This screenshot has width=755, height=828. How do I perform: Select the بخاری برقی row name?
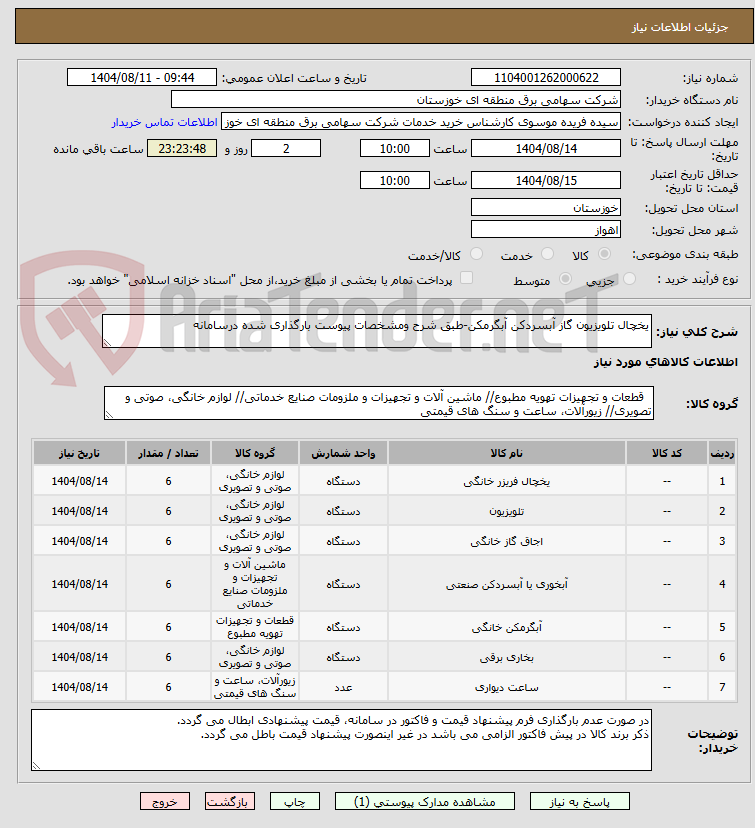coord(507,657)
